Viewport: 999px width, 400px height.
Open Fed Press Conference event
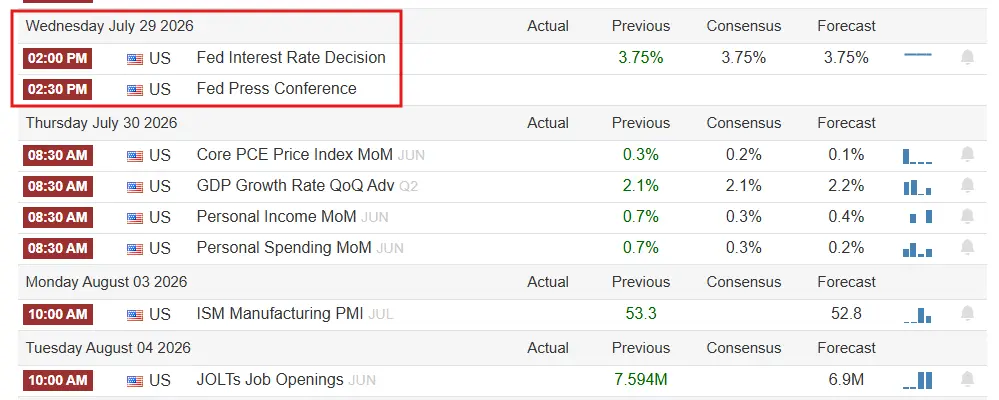277,89
